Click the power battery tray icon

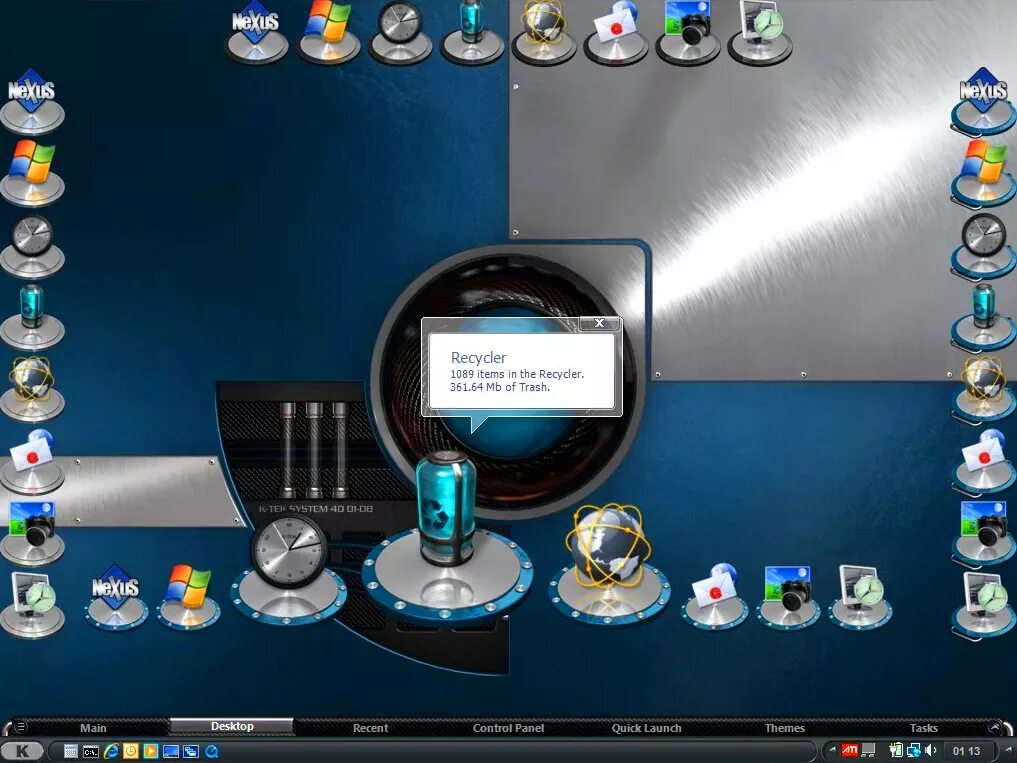896,751
